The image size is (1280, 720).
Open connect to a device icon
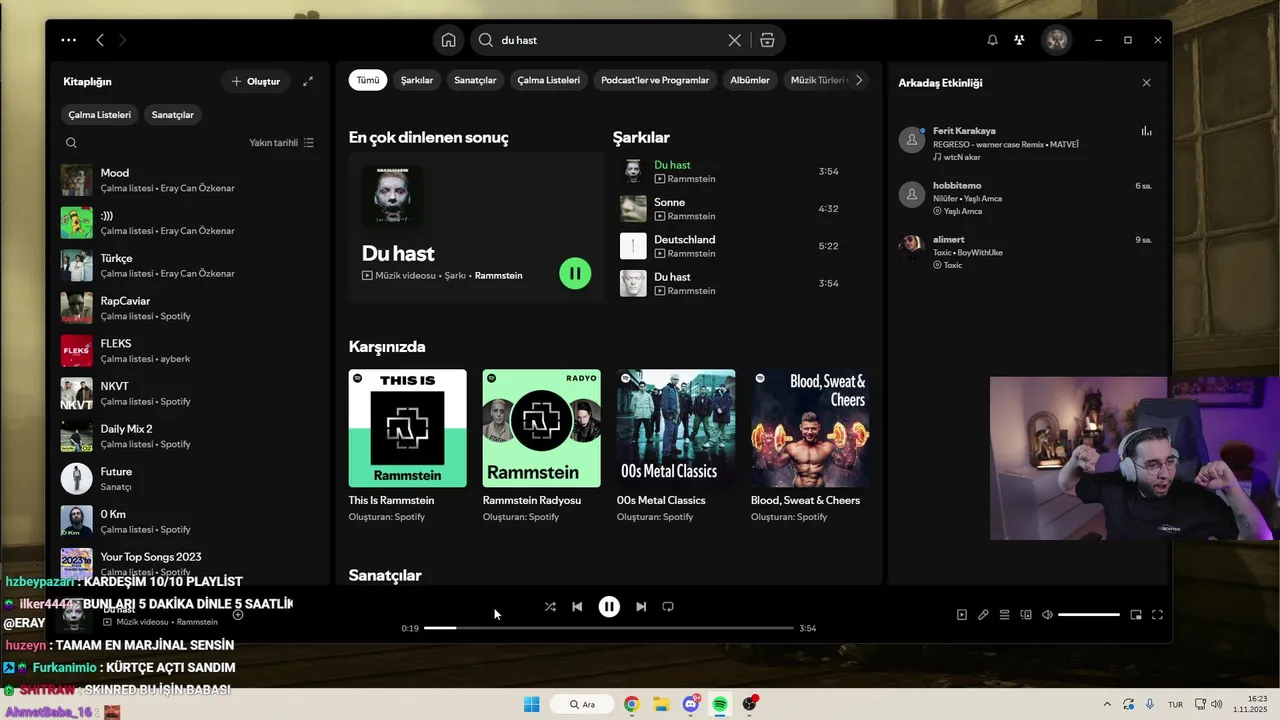pos(1026,615)
